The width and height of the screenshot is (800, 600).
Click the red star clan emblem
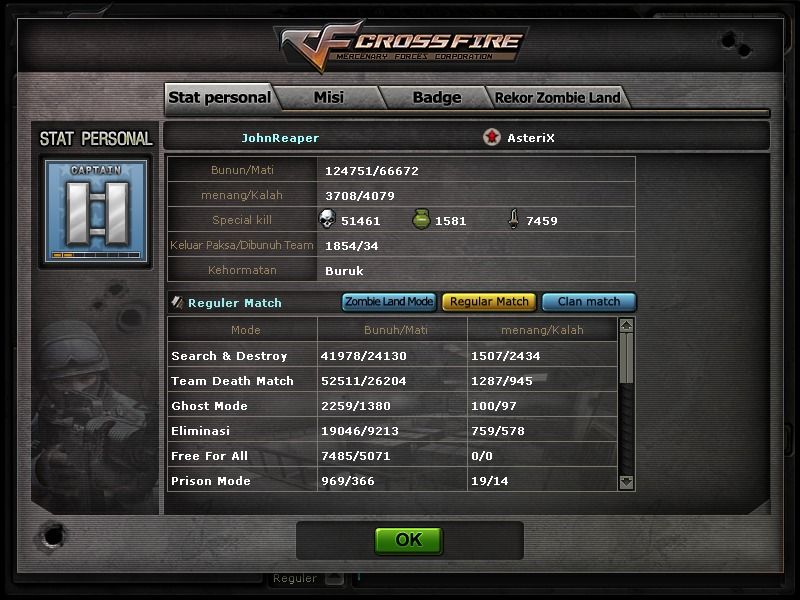tap(492, 137)
